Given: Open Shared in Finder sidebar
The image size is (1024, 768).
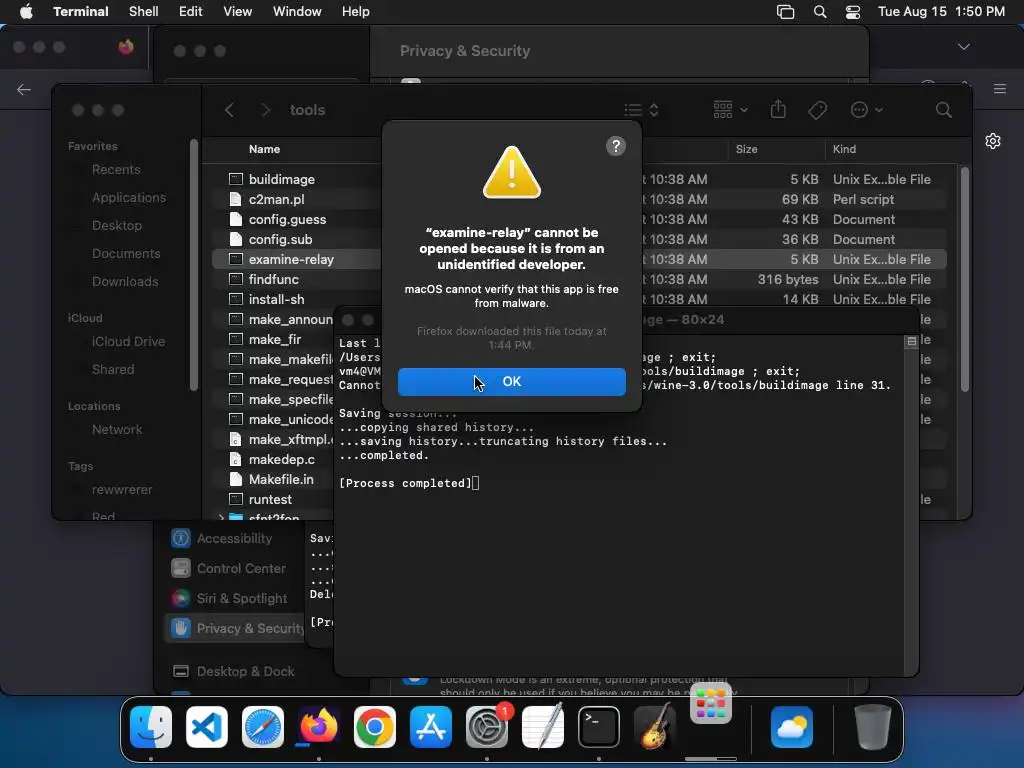Looking at the screenshot, I should [x=112, y=370].
